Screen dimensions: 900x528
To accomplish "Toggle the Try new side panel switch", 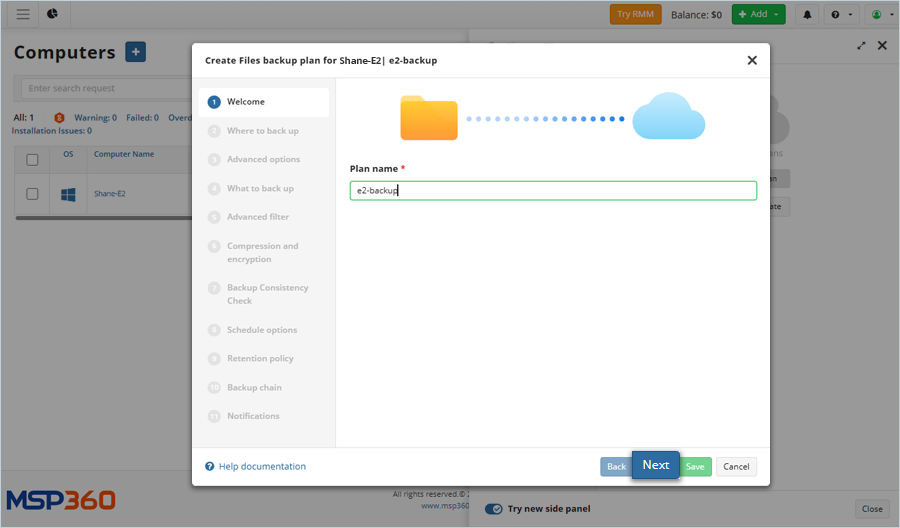I will (494, 509).
